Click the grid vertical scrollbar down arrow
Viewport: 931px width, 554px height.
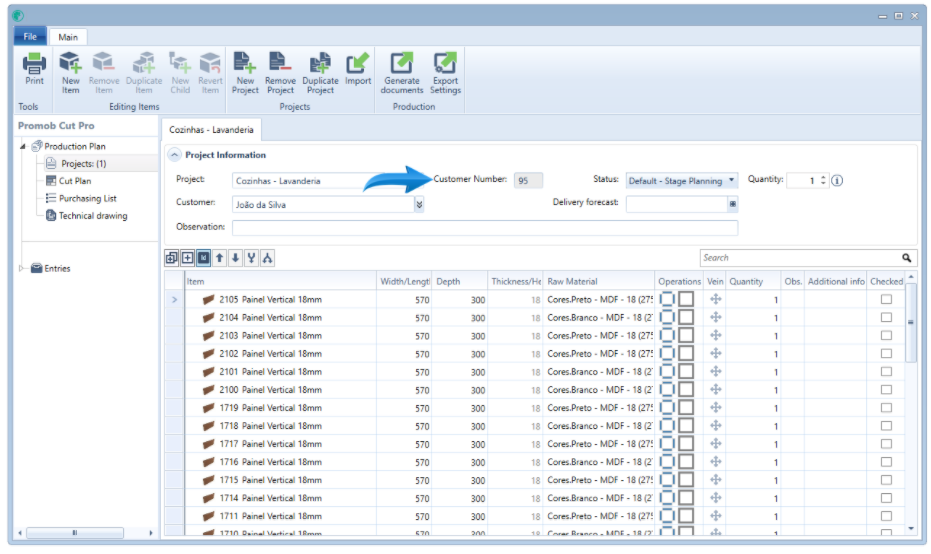pos(911,528)
